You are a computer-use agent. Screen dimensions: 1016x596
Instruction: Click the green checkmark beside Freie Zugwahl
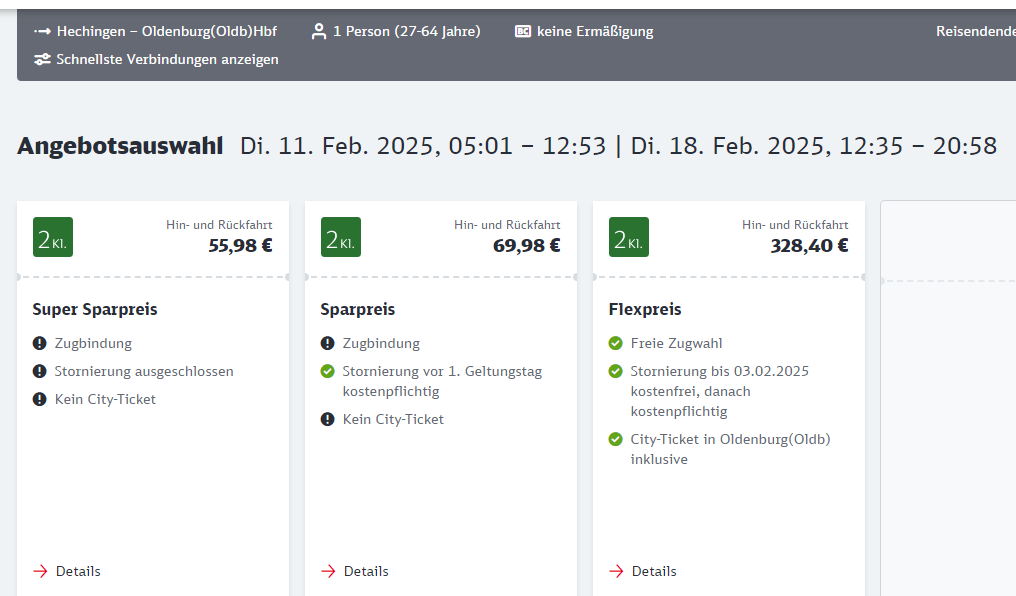[x=616, y=344]
